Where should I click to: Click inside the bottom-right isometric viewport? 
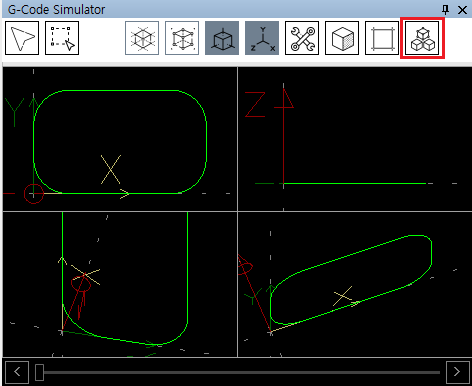(355, 284)
